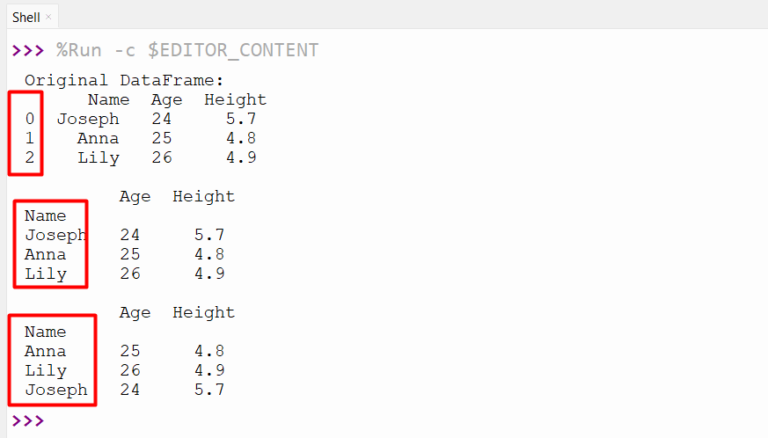Click the Name column header in the first table
This screenshot has width=768, height=438.
pyautogui.click(x=108, y=100)
